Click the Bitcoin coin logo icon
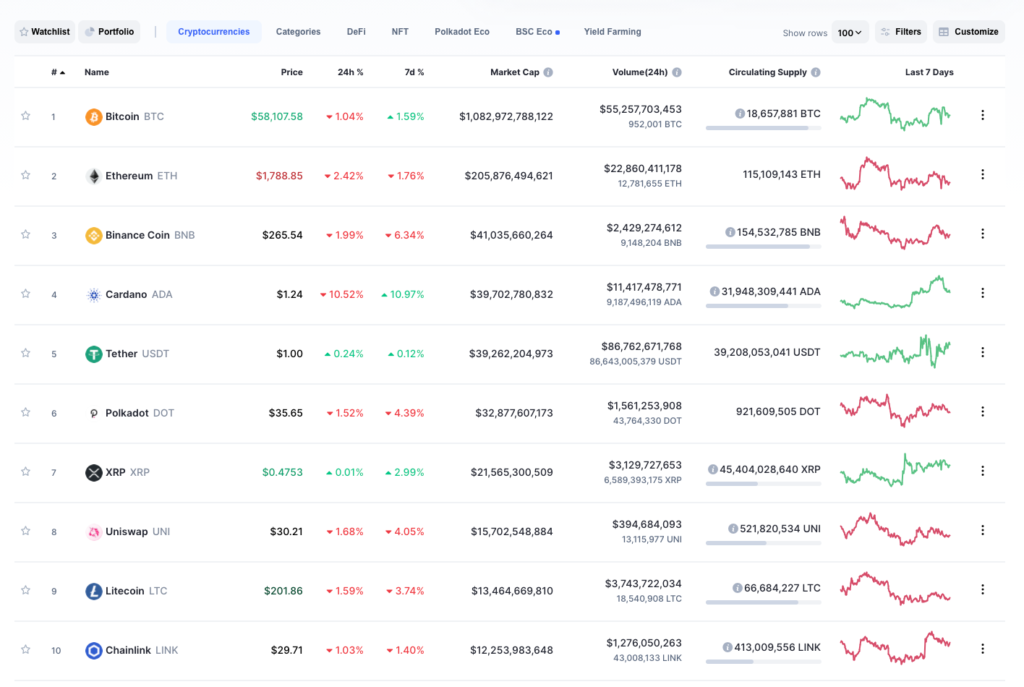This screenshot has width=1024, height=687. 93,117
